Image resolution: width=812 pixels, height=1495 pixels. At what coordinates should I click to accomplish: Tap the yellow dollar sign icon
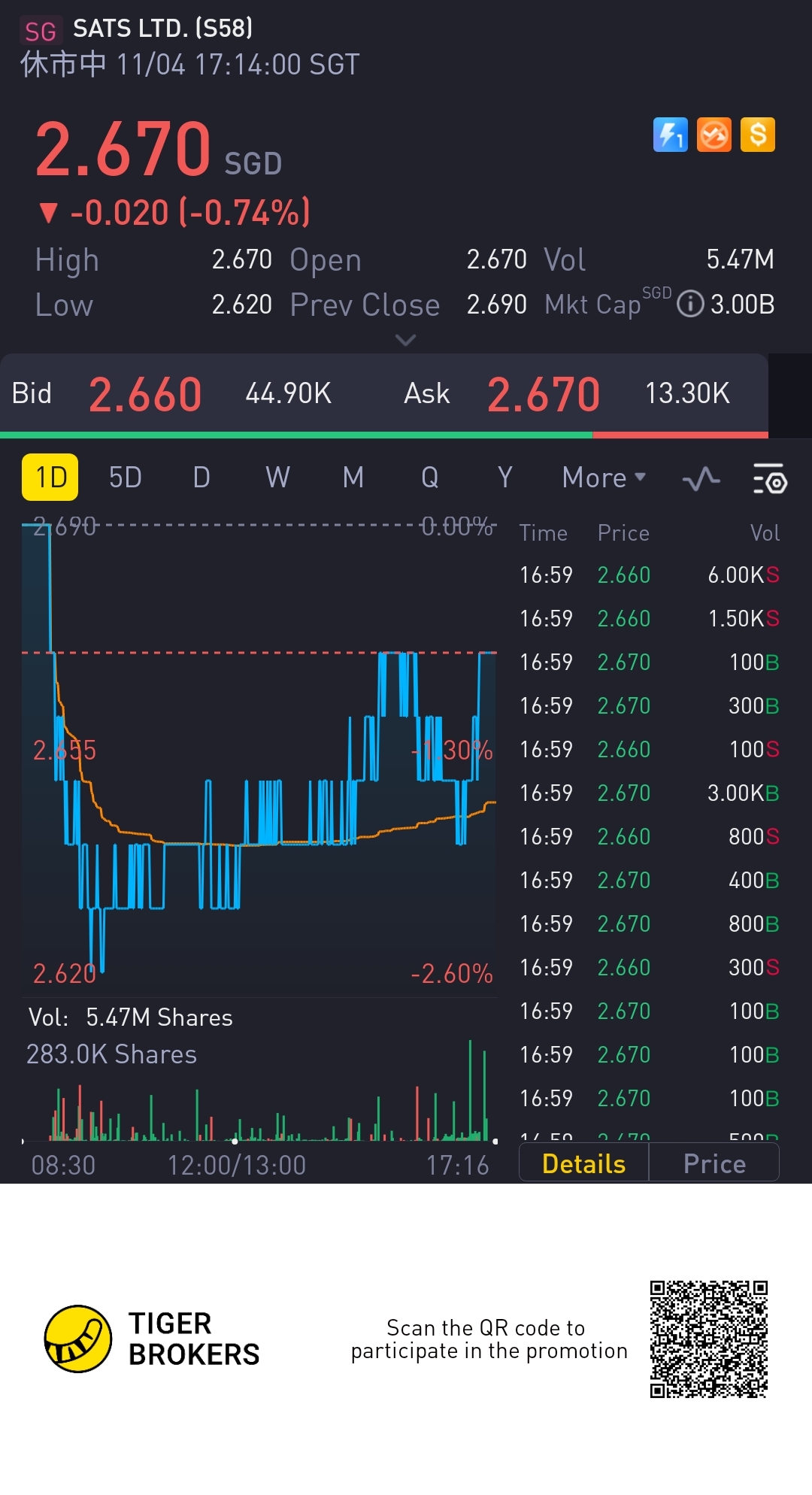pyautogui.click(x=758, y=135)
